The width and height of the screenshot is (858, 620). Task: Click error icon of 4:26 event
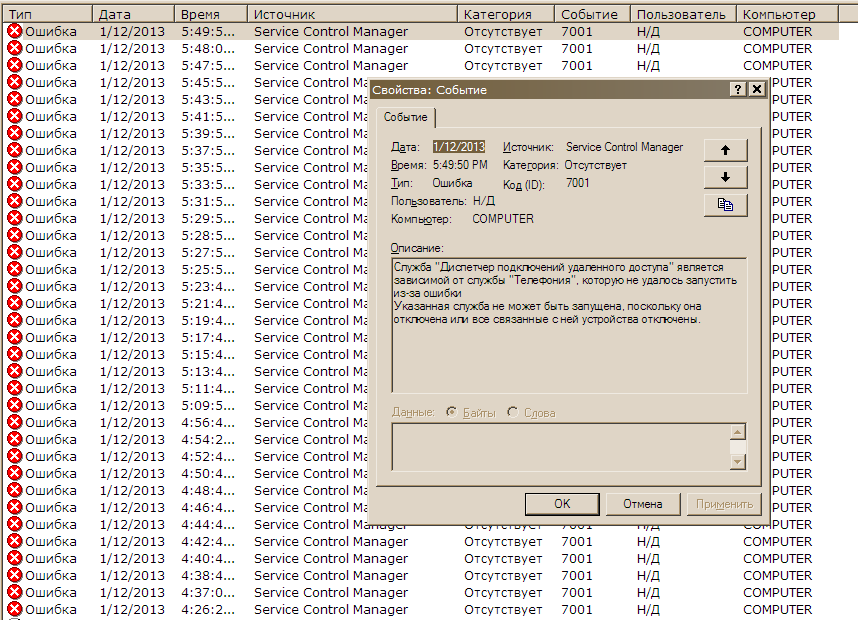click(14, 609)
